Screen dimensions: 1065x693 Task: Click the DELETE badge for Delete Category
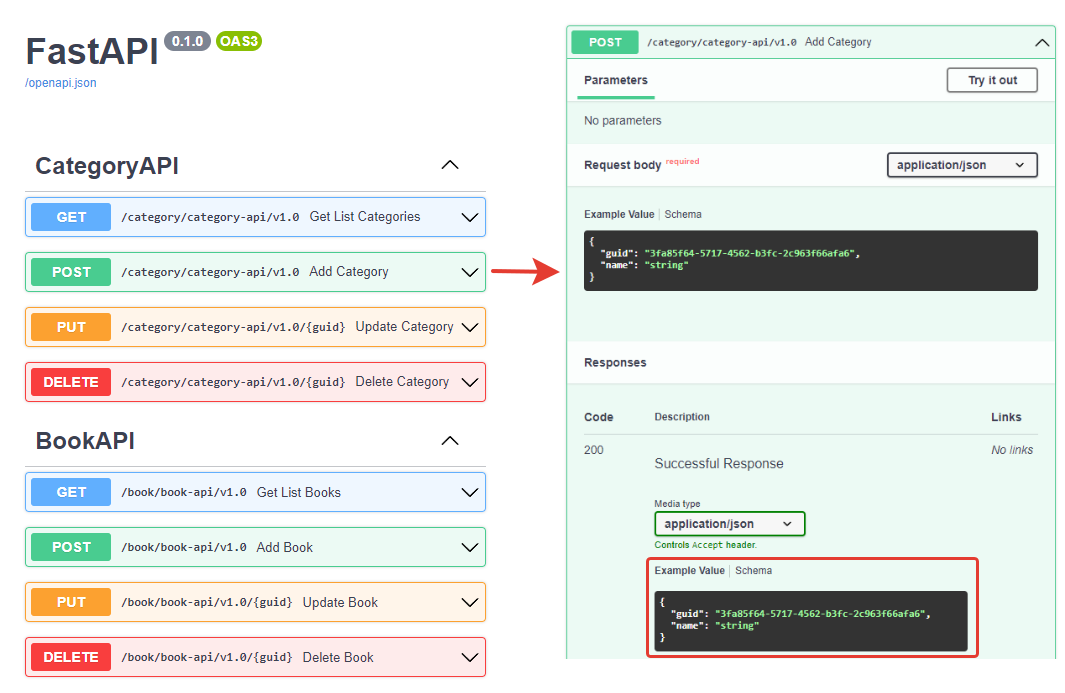(x=71, y=382)
